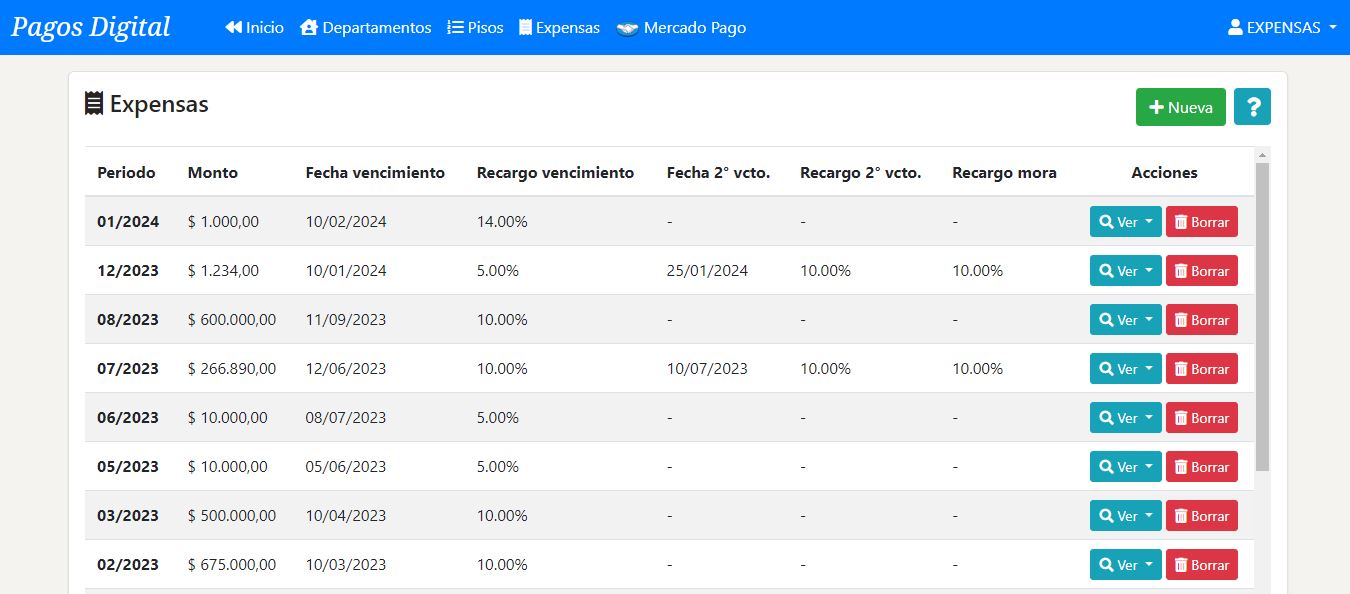1350x594 pixels.
Task: Open Ver dropdown for period 02/2023
Action: [1125, 565]
